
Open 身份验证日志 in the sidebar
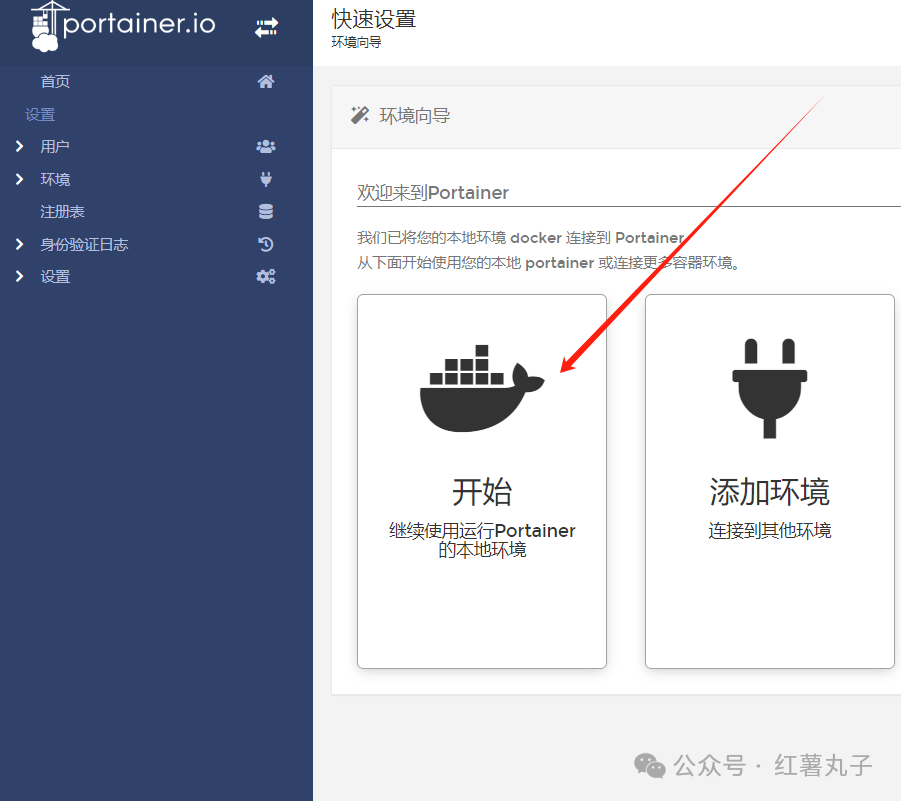(84, 244)
